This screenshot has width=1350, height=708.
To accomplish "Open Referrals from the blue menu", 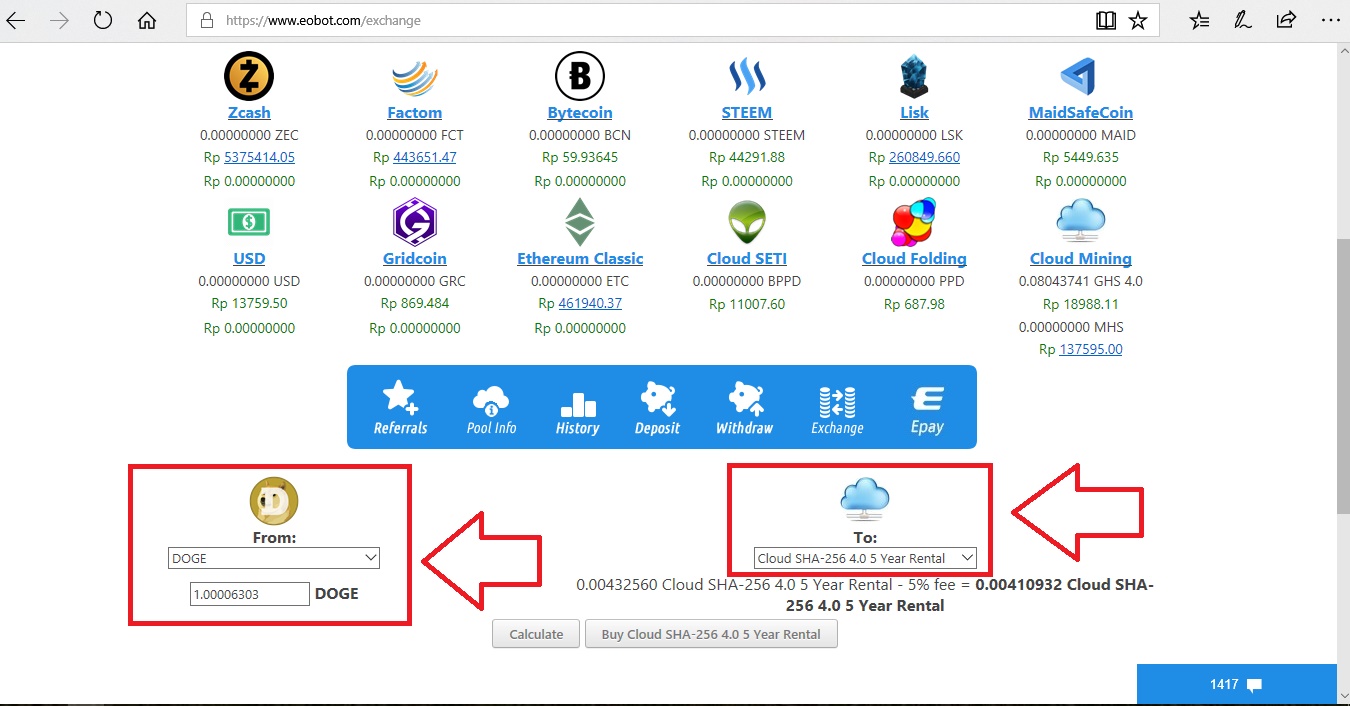I will click(401, 408).
